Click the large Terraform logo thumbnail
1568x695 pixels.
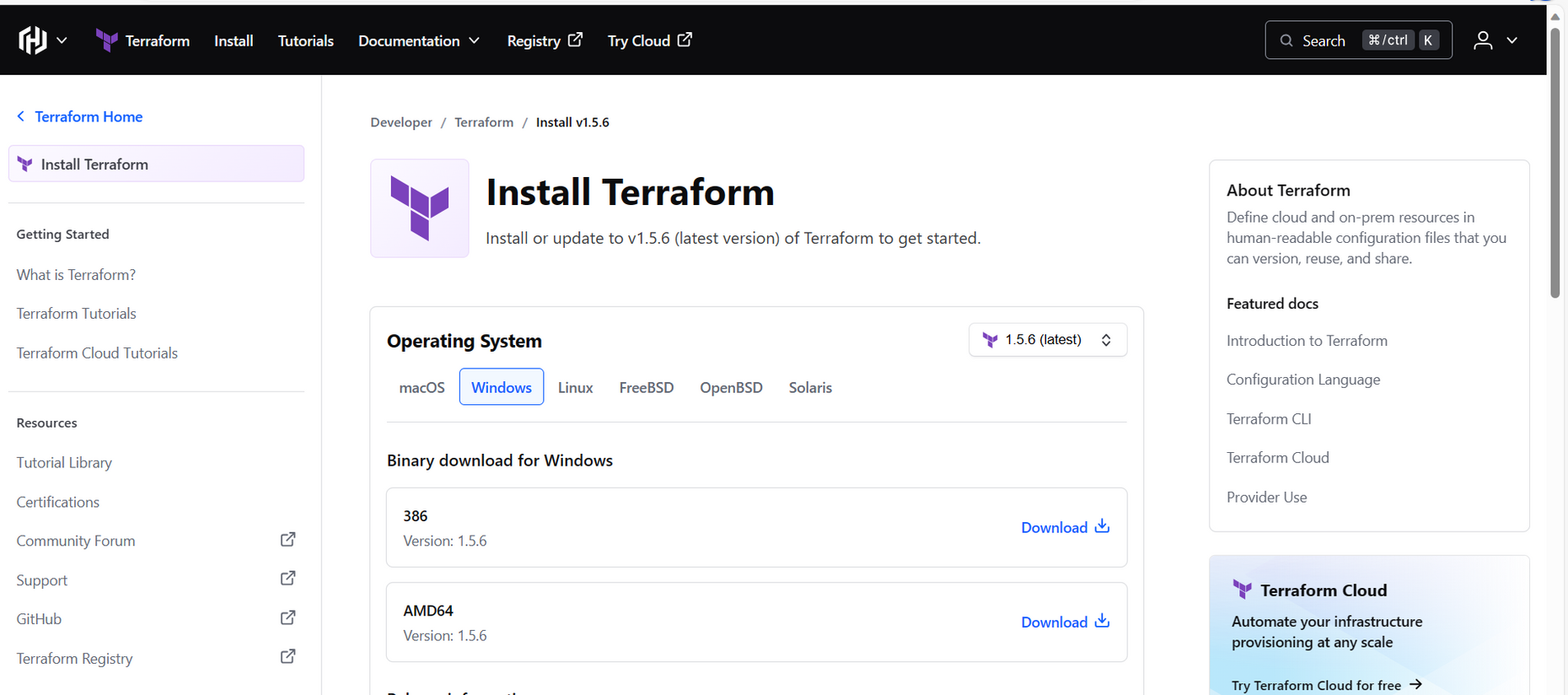click(420, 208)
